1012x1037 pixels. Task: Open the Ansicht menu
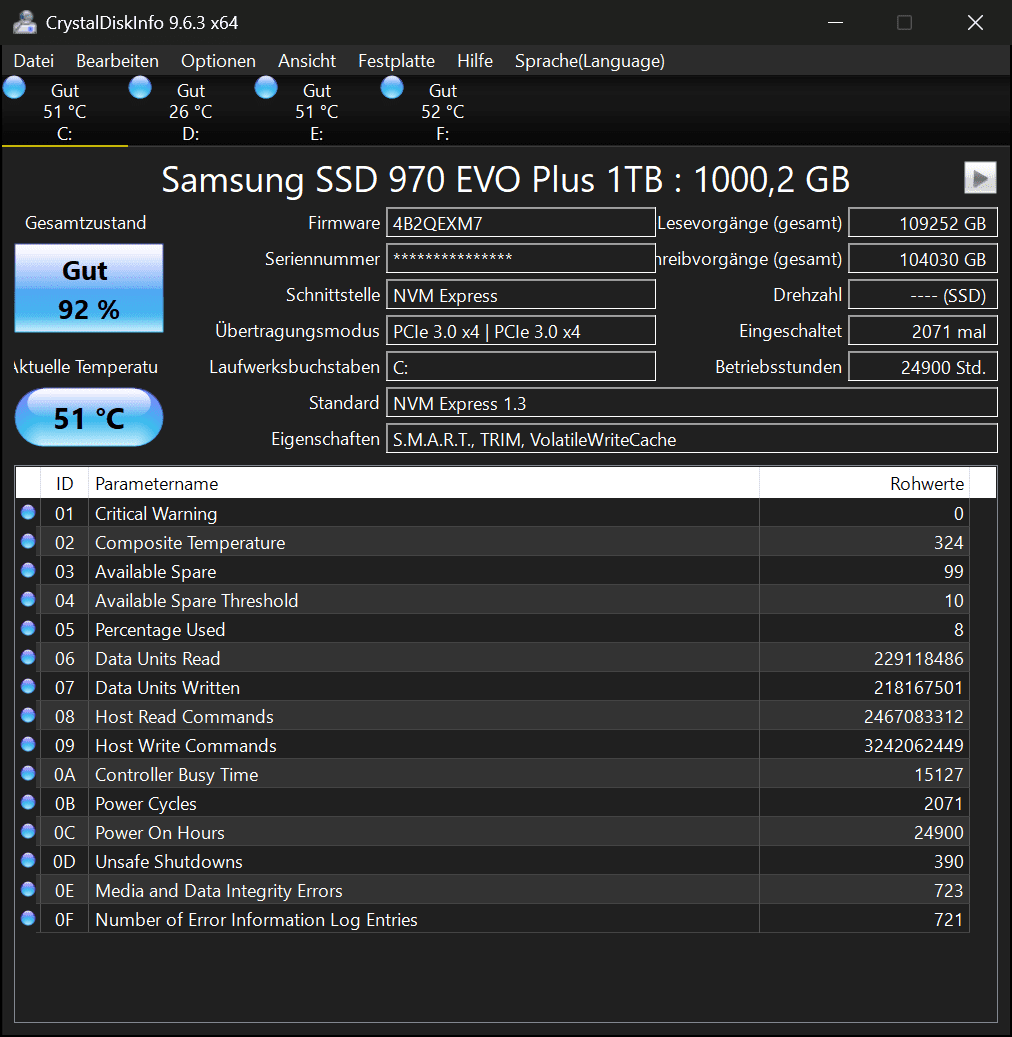[307, 61]
